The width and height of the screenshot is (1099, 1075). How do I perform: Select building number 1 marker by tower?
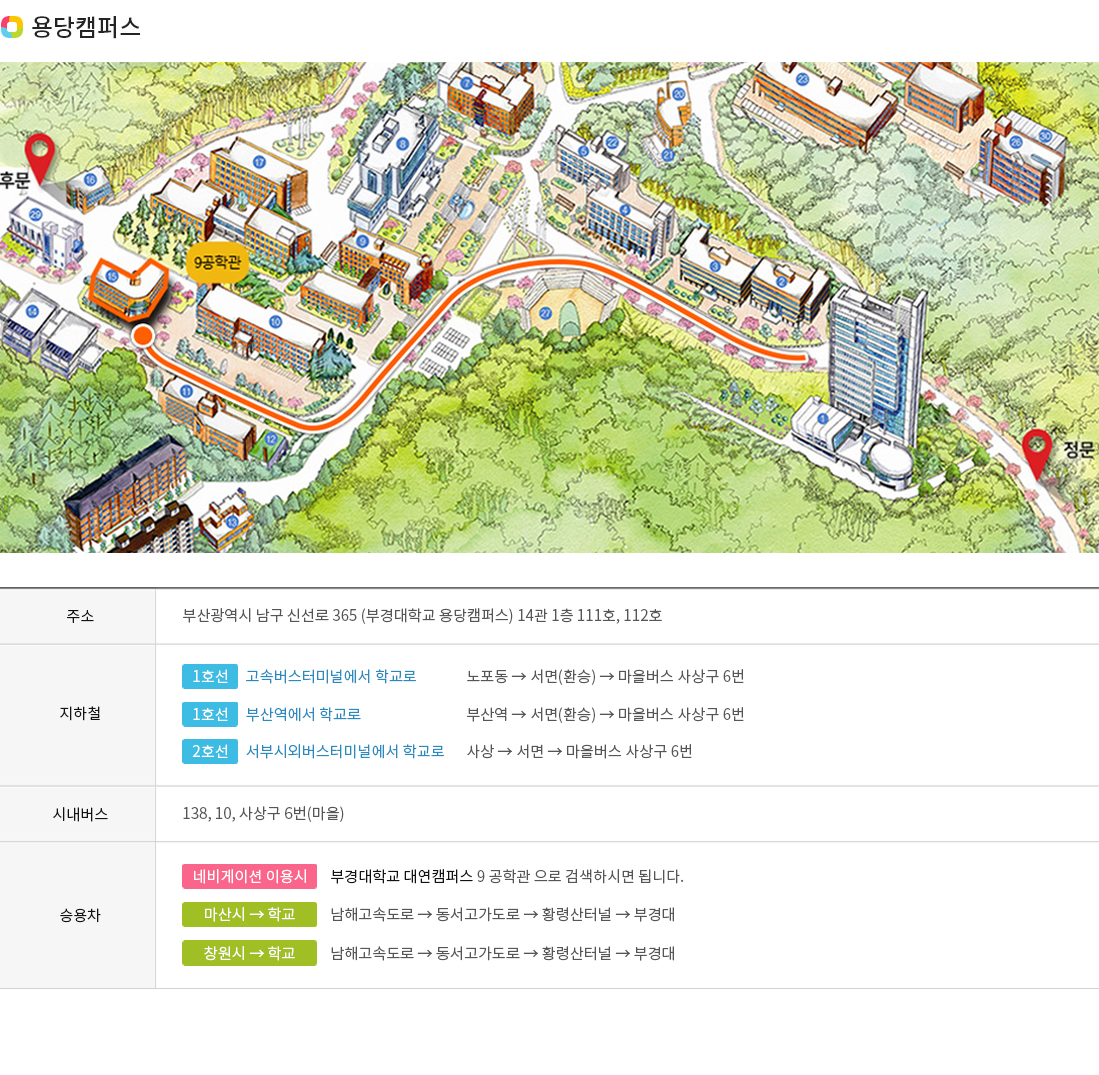(822, 418)
